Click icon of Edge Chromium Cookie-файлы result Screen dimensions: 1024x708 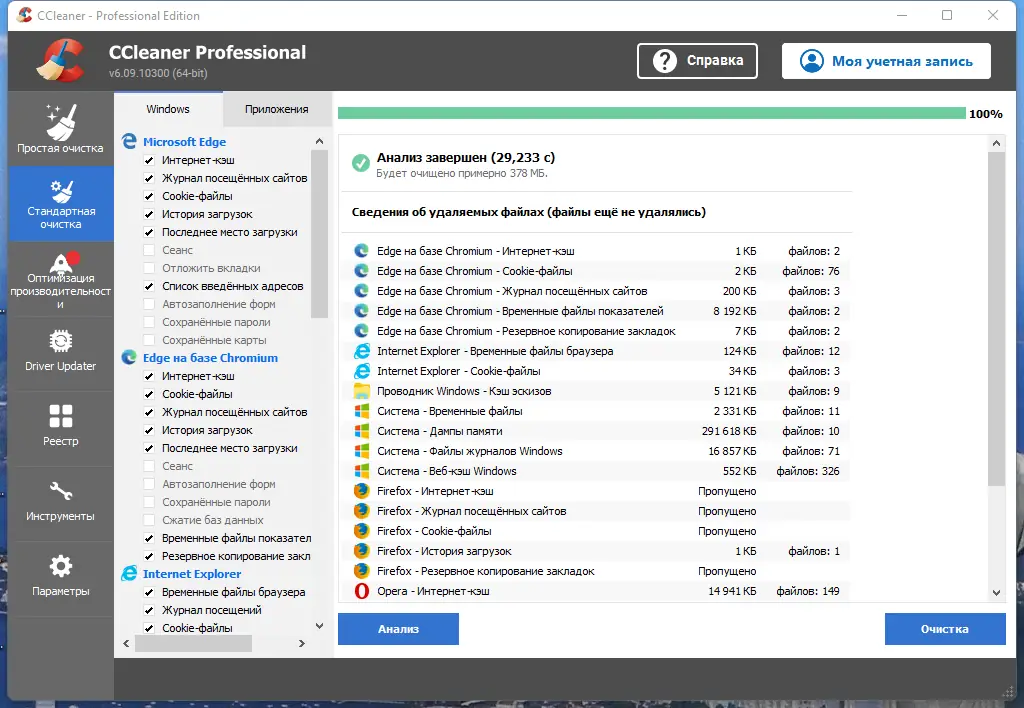361,271
